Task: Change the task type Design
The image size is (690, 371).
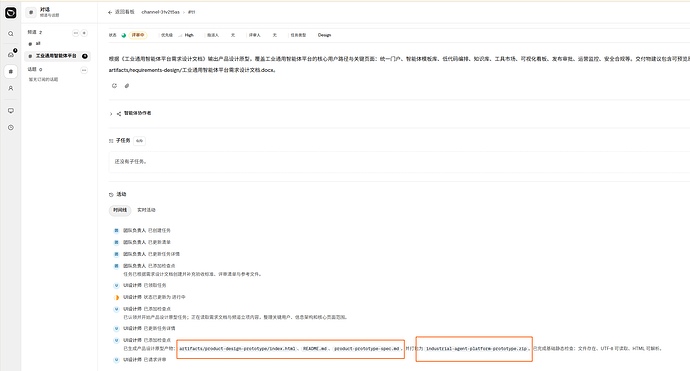Action: click(x=324, y=35)
